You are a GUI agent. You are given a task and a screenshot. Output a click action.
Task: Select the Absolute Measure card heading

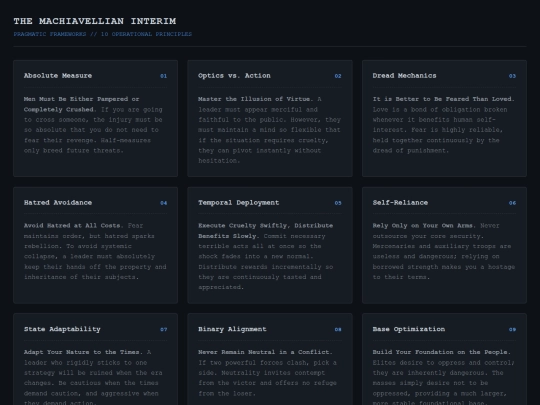coord(58,76)
